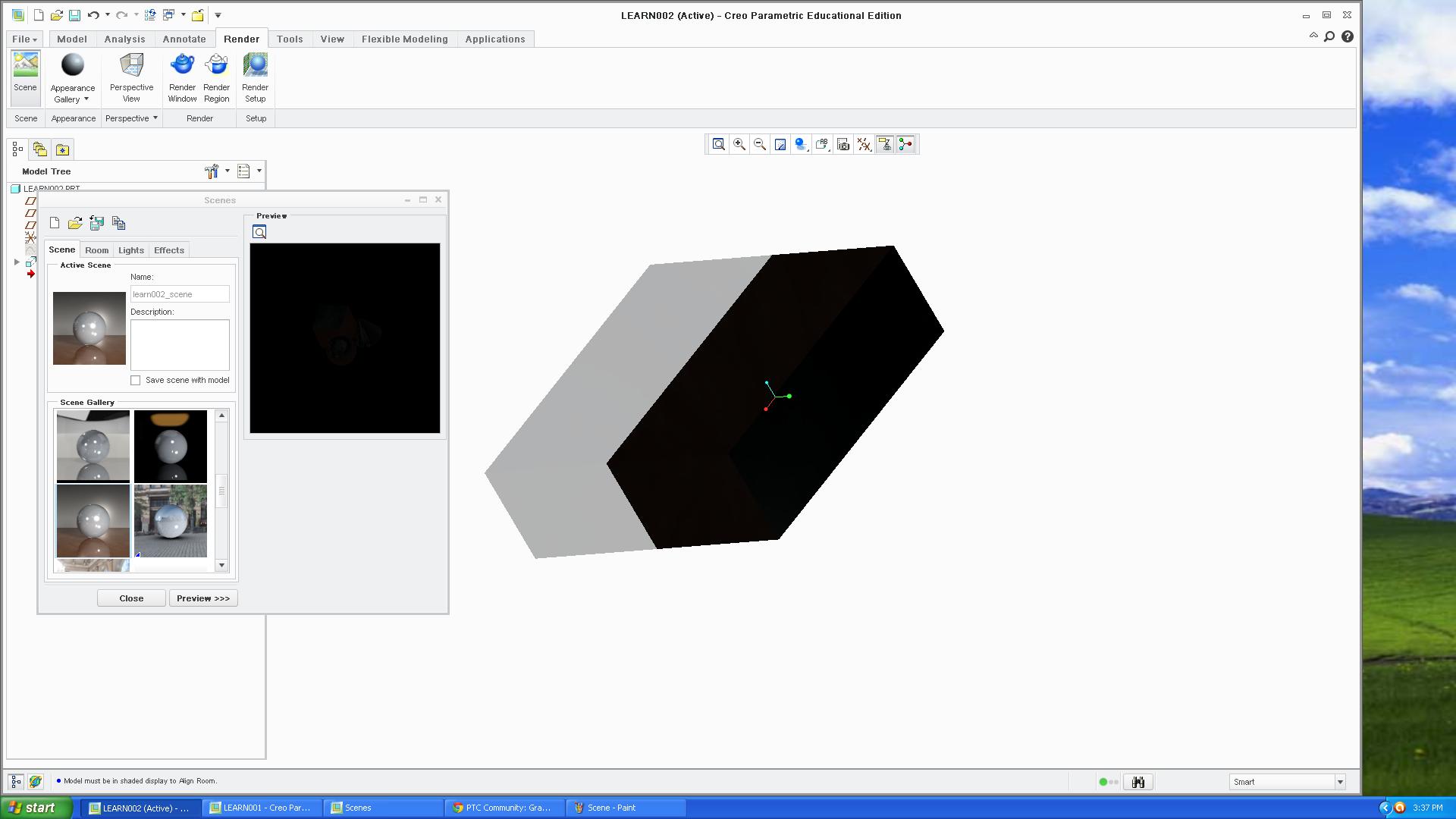The width and height of the screenshot is (1456, 819).
Task: Click the Zoom In magnifier icon
Action: pos(739,144)
